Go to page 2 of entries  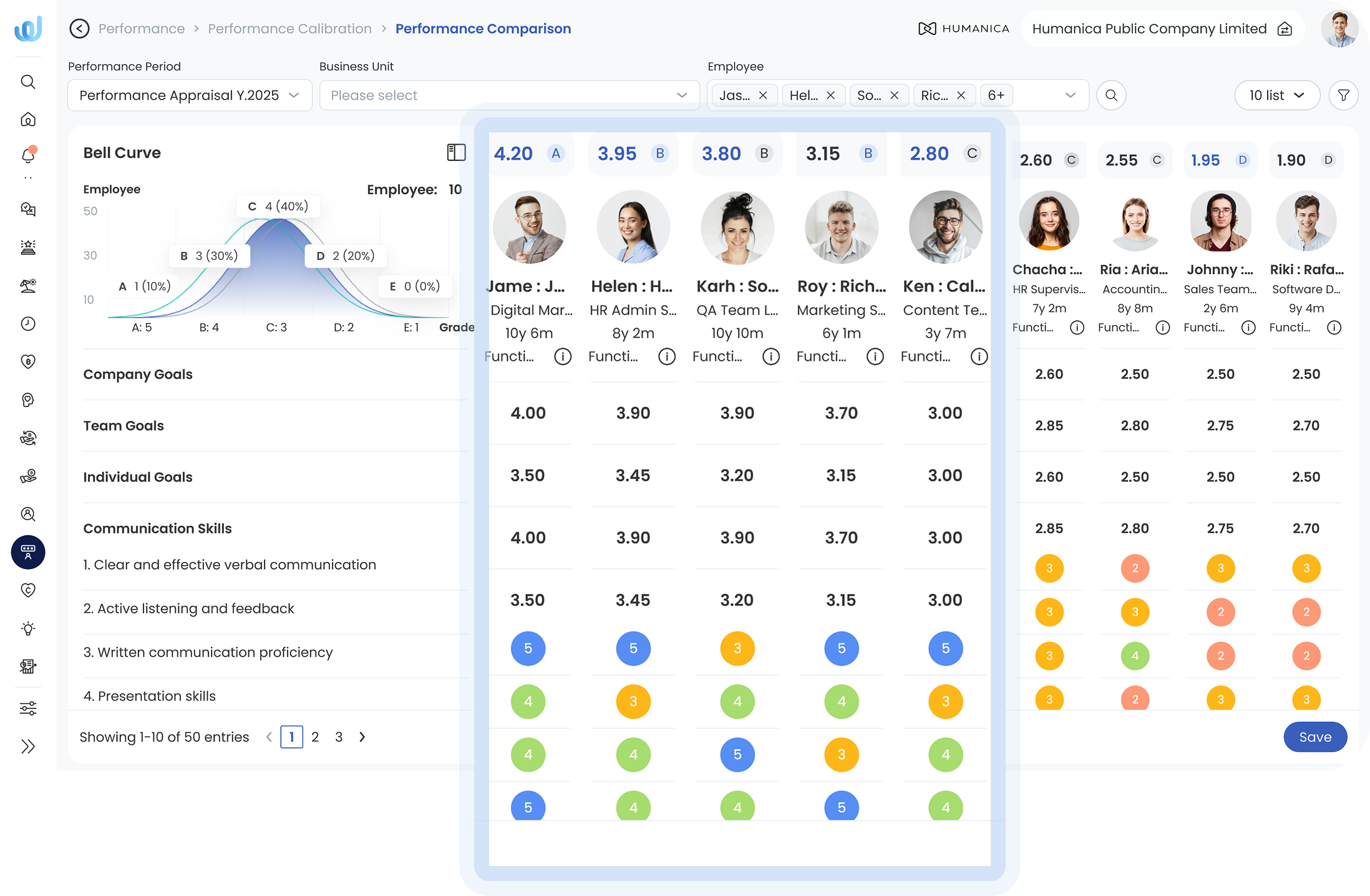pyautogui.click(x=315, y=737)
